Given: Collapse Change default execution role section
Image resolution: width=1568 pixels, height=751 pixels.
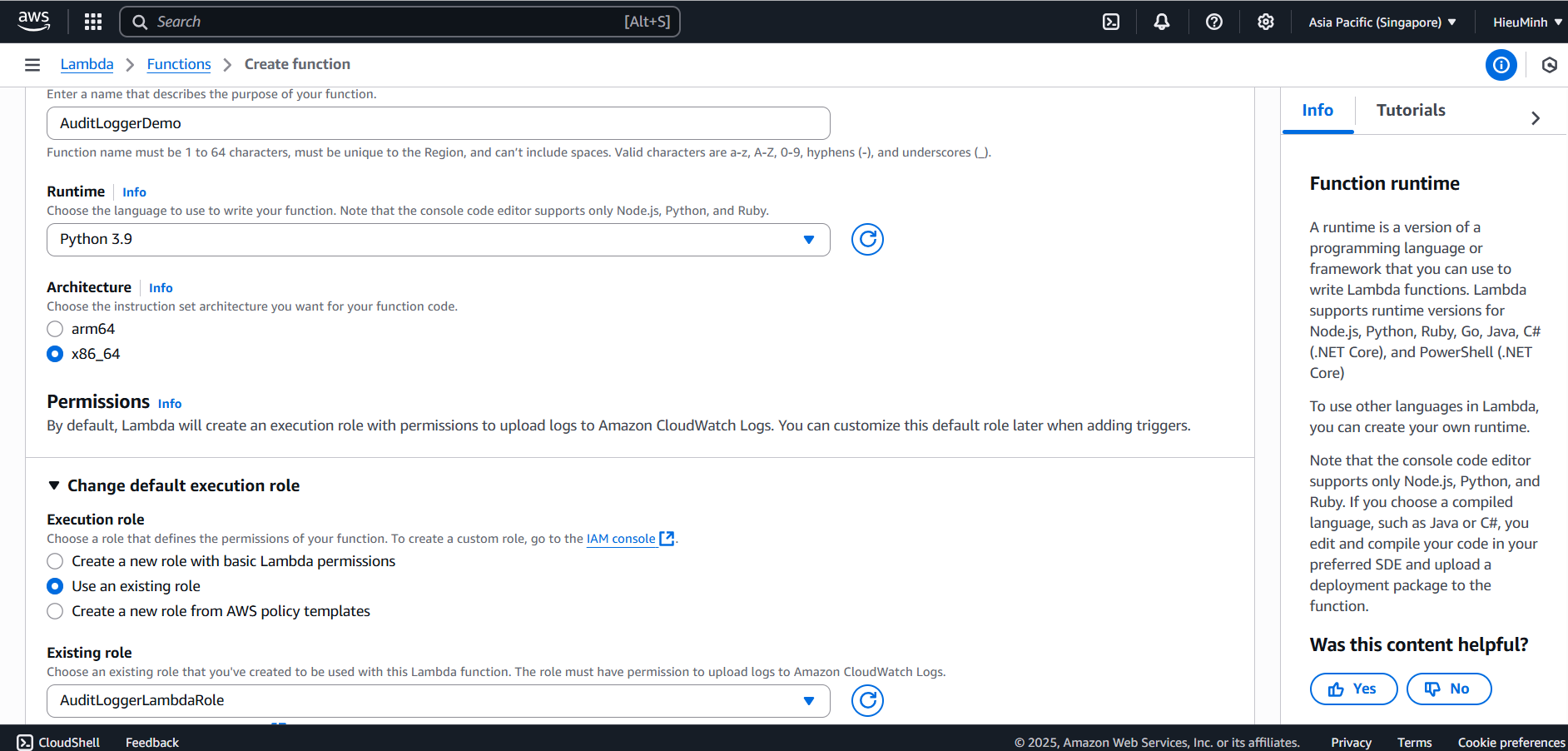Looking at the screenshot, I should click(x=174, y=485).
